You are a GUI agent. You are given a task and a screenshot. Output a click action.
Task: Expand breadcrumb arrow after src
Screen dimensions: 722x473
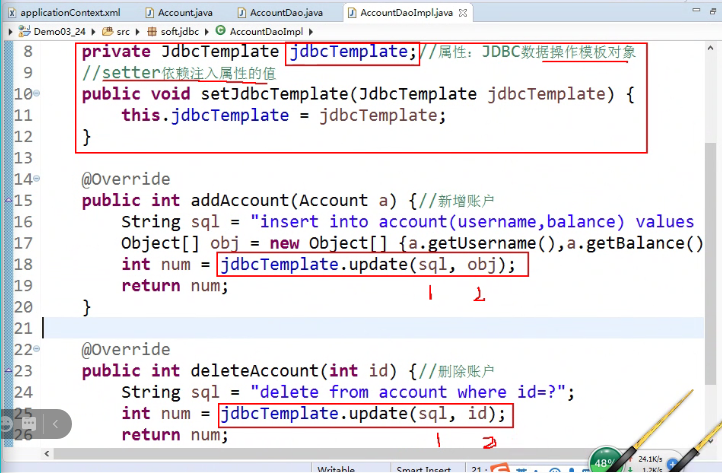coord(137,31)
